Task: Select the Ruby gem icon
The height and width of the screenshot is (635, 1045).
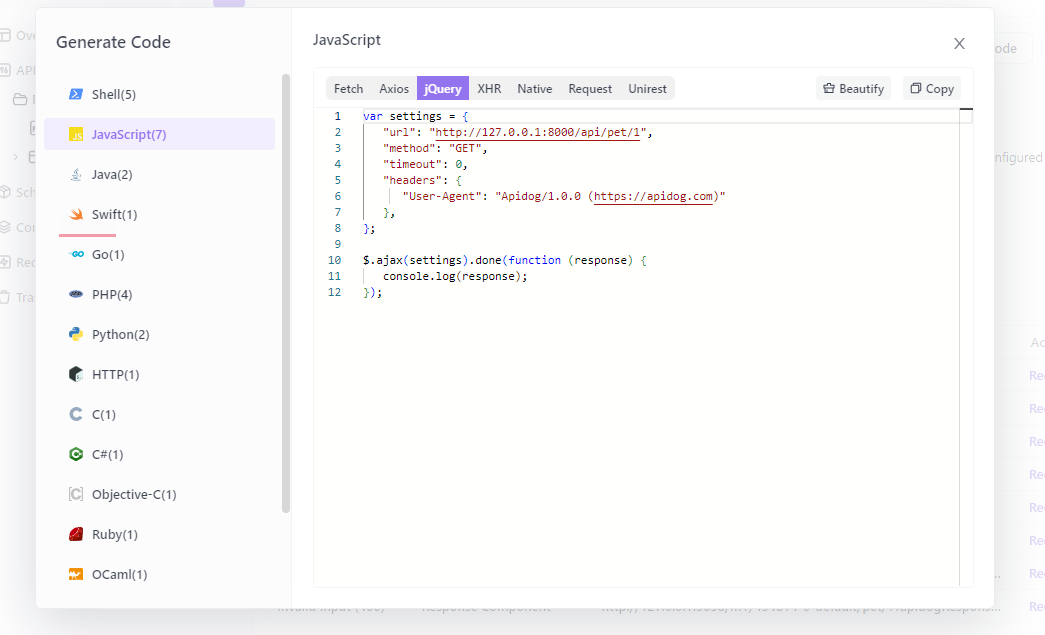Action: [x=76, y=534]
